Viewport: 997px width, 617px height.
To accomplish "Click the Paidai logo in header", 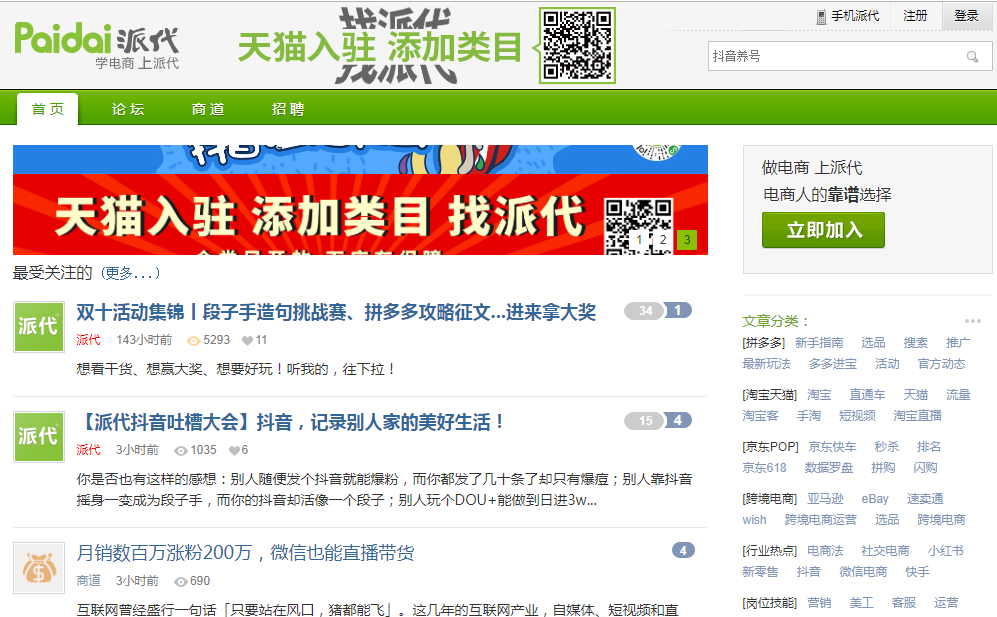I will click(97, 44).
